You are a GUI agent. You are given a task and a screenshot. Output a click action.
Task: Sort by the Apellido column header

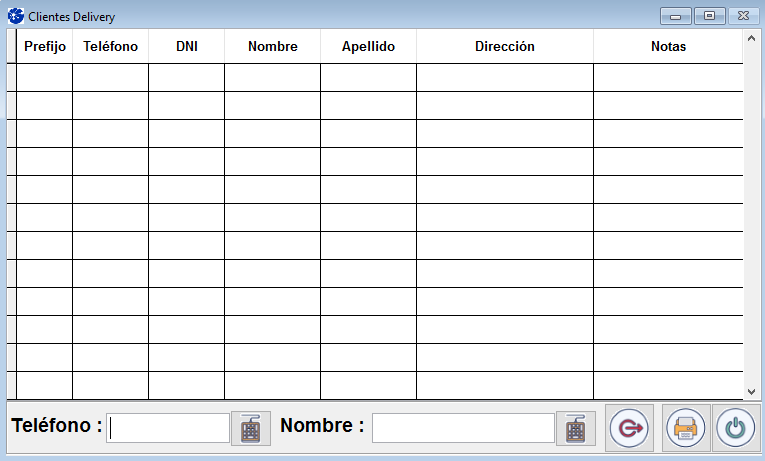point(368,47)
